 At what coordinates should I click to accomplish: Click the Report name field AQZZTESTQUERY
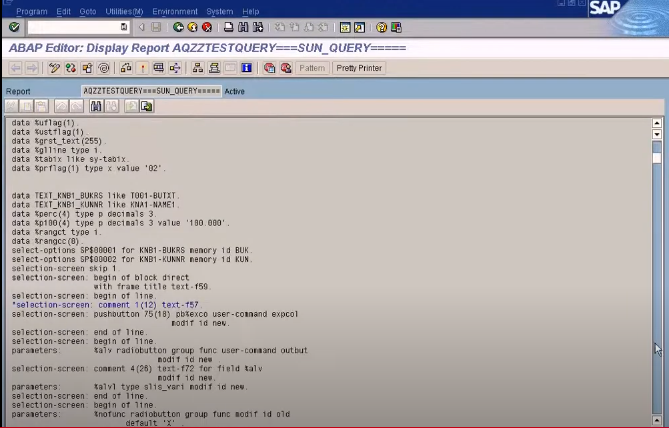pyautogui.click(x=151, y=91)
